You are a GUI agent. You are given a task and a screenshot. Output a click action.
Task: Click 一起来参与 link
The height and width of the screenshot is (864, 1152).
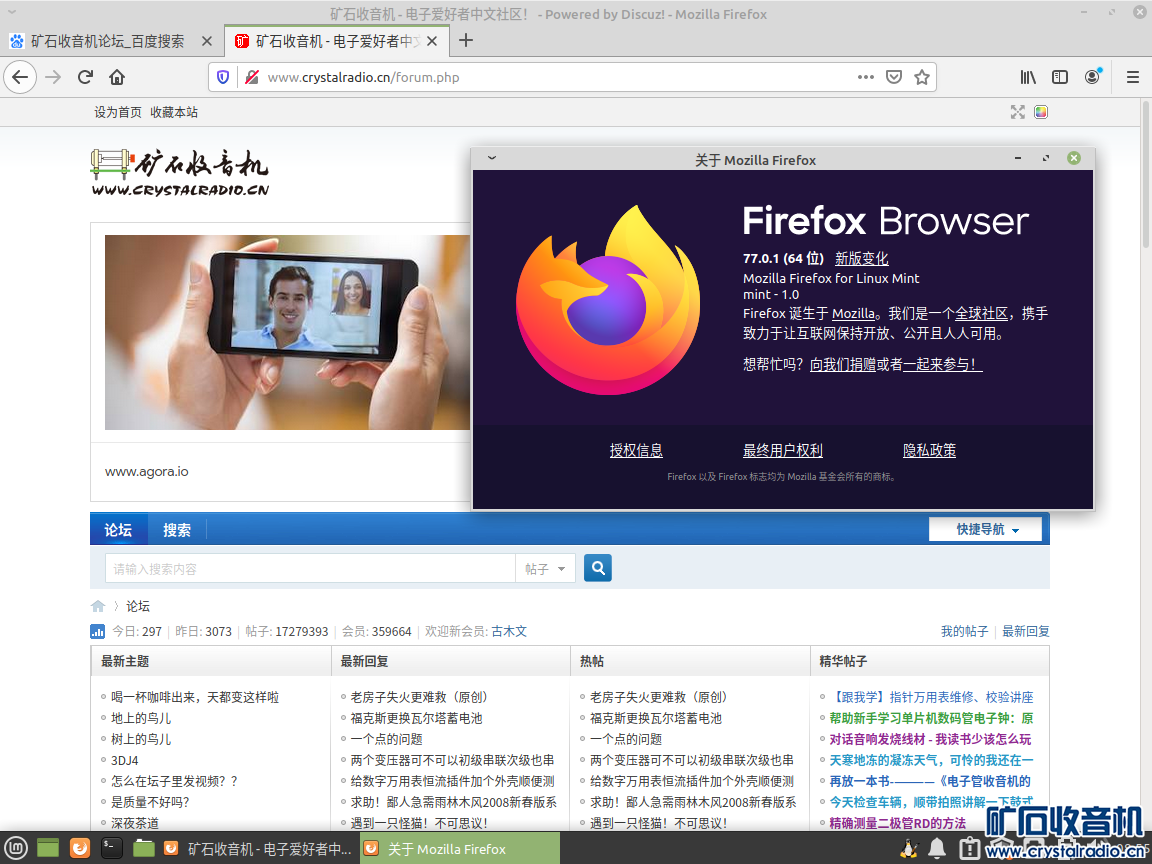pos(943,364)
